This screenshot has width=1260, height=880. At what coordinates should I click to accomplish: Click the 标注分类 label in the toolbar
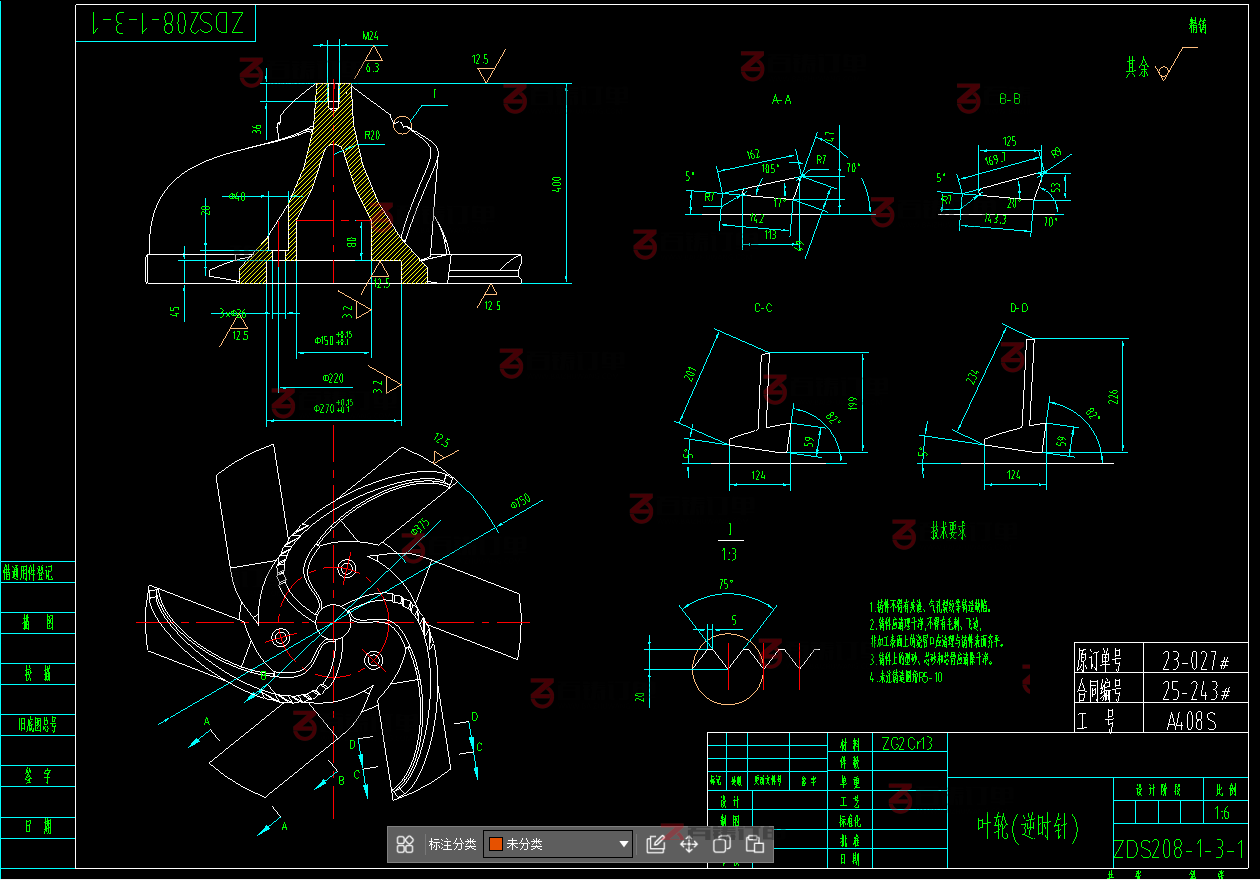(452, 844)
